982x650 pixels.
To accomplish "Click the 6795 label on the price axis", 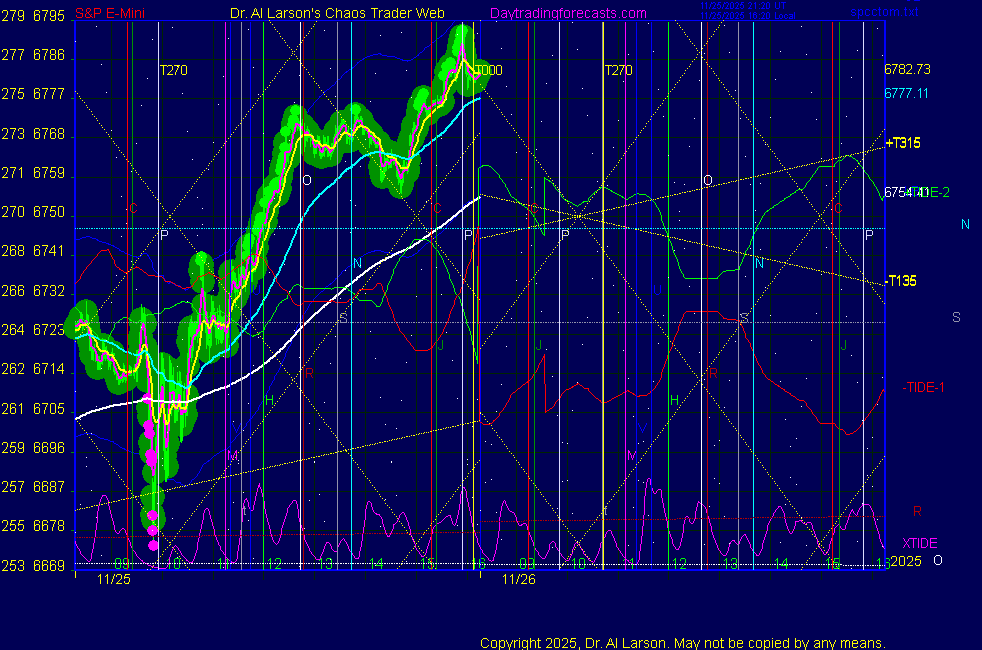I will (49, 17).
